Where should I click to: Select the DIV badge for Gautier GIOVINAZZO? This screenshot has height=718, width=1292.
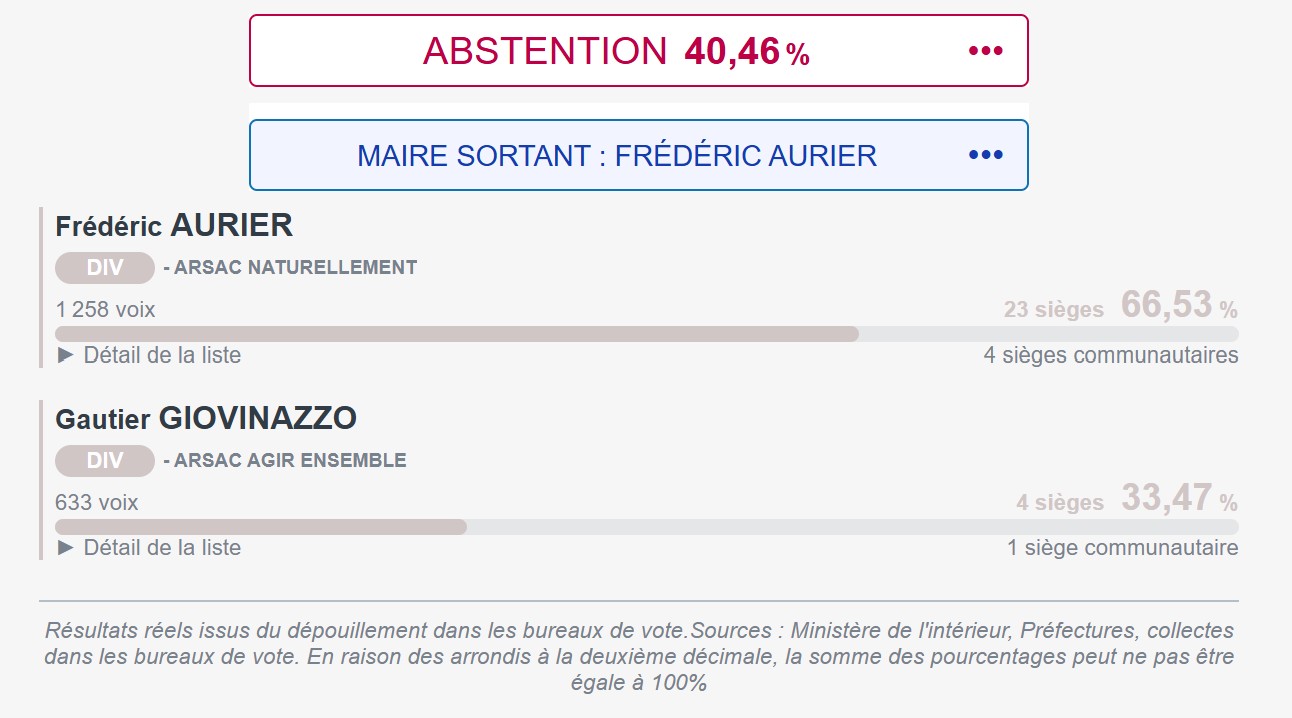[x=104, y=460]
